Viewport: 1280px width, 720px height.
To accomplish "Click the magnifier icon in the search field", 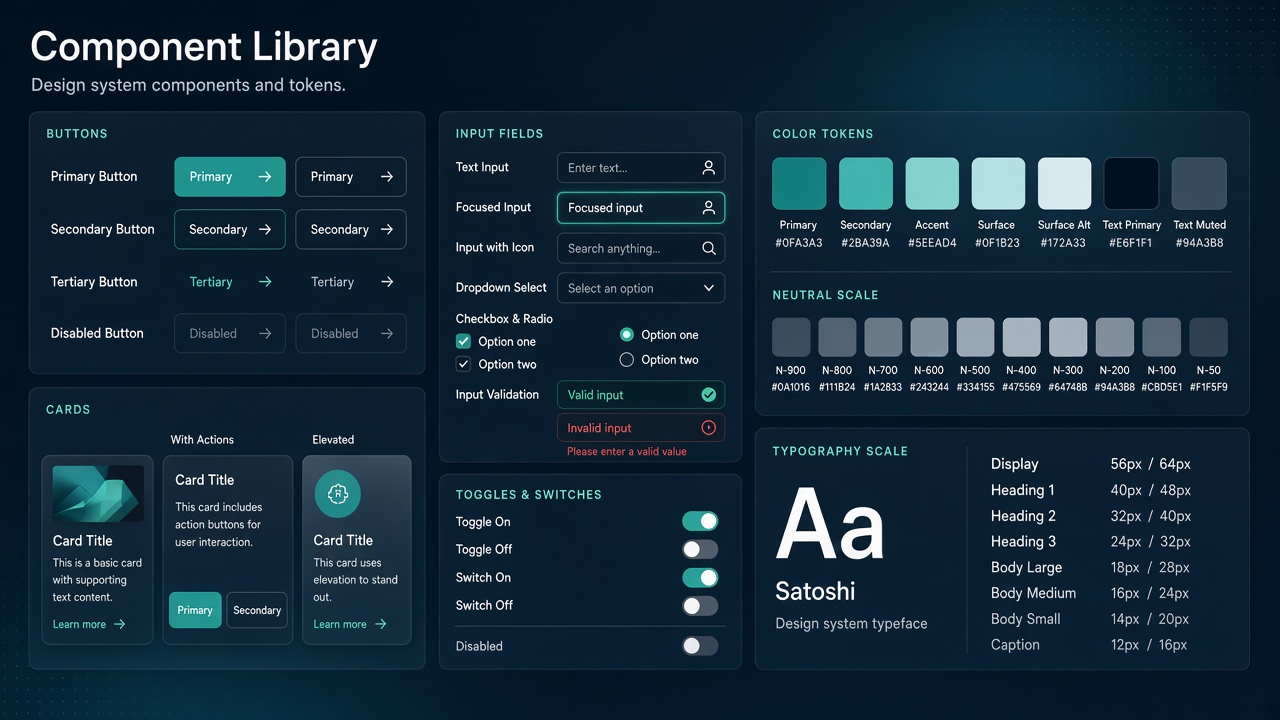I will [708, 248].
